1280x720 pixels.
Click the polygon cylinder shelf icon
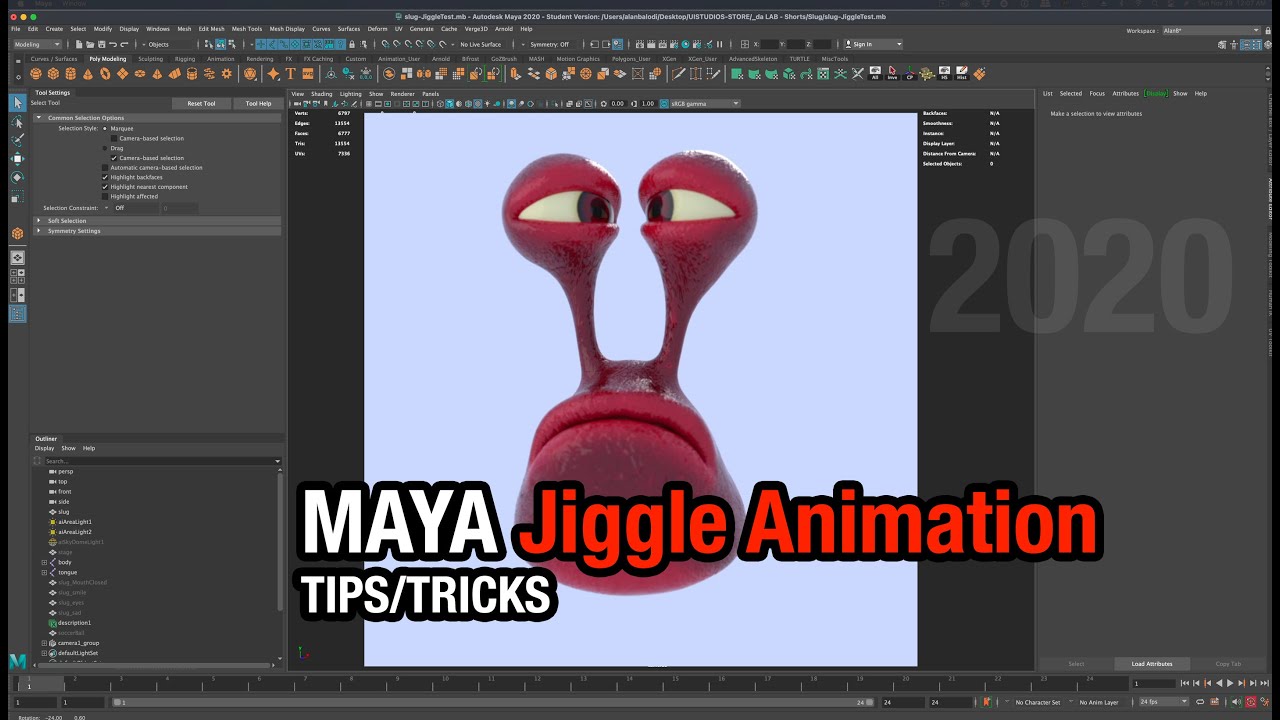[x=71, y=73]
